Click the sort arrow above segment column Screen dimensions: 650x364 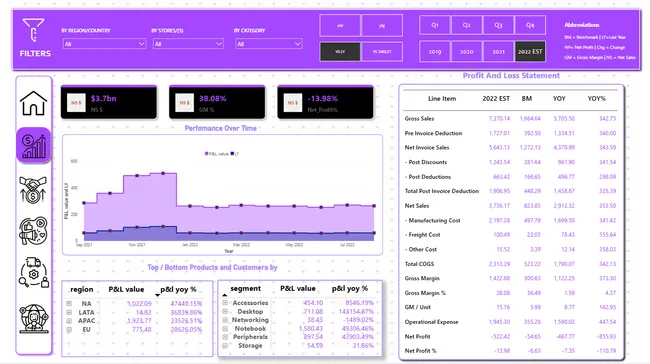point(224,295)
